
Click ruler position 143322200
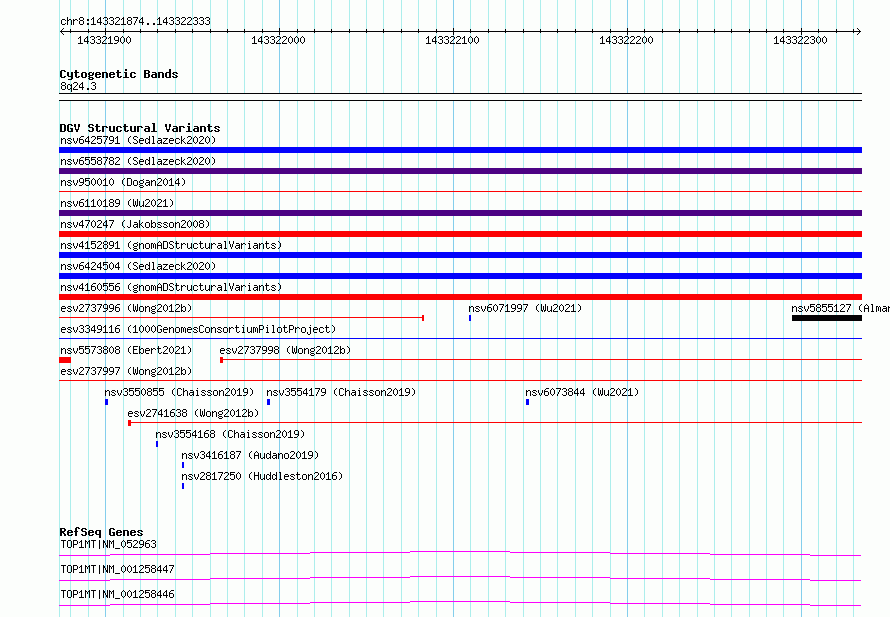626,40
